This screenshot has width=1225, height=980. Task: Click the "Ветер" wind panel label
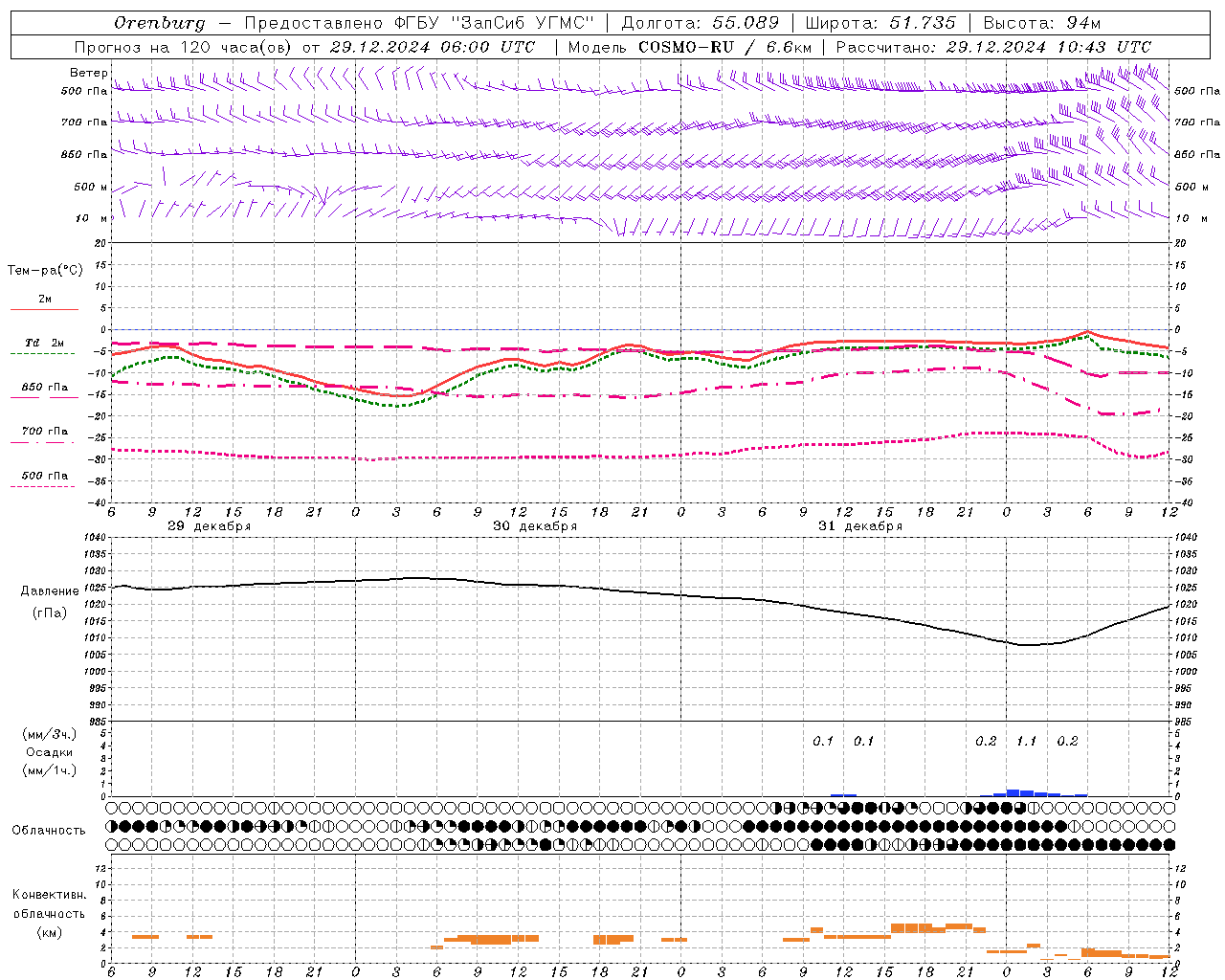pyautogui.click(x=88, y=73)
